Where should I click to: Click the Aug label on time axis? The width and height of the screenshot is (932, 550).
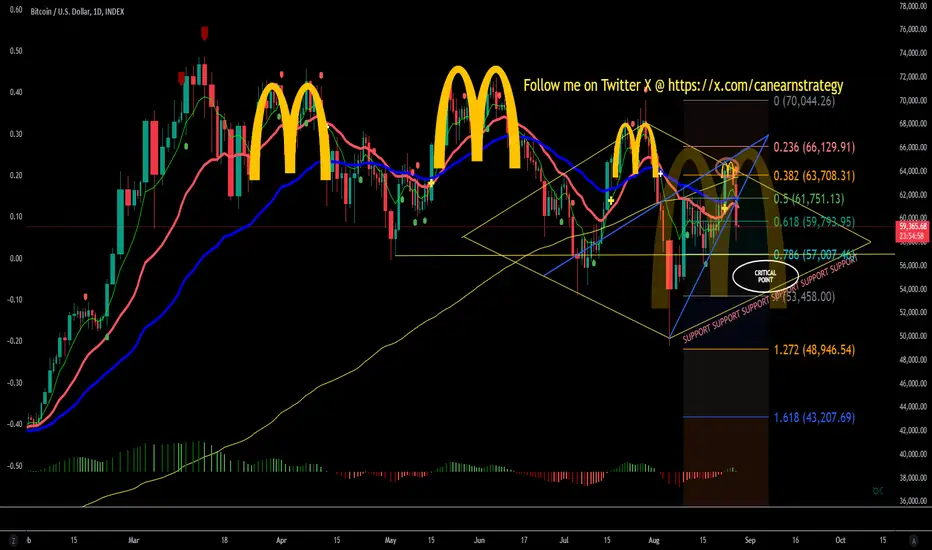(x=654, y=540)
